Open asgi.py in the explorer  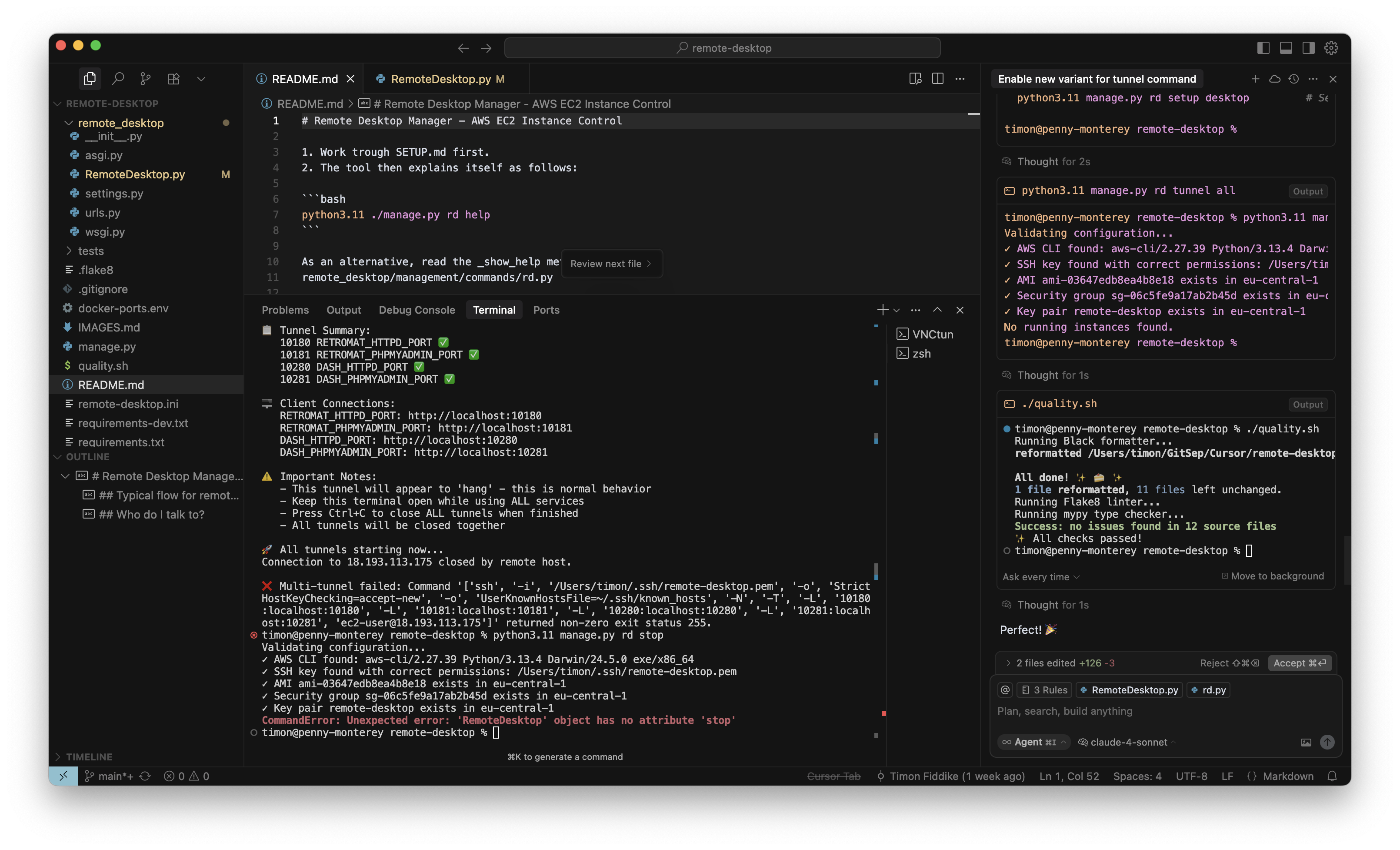point(103,155)
